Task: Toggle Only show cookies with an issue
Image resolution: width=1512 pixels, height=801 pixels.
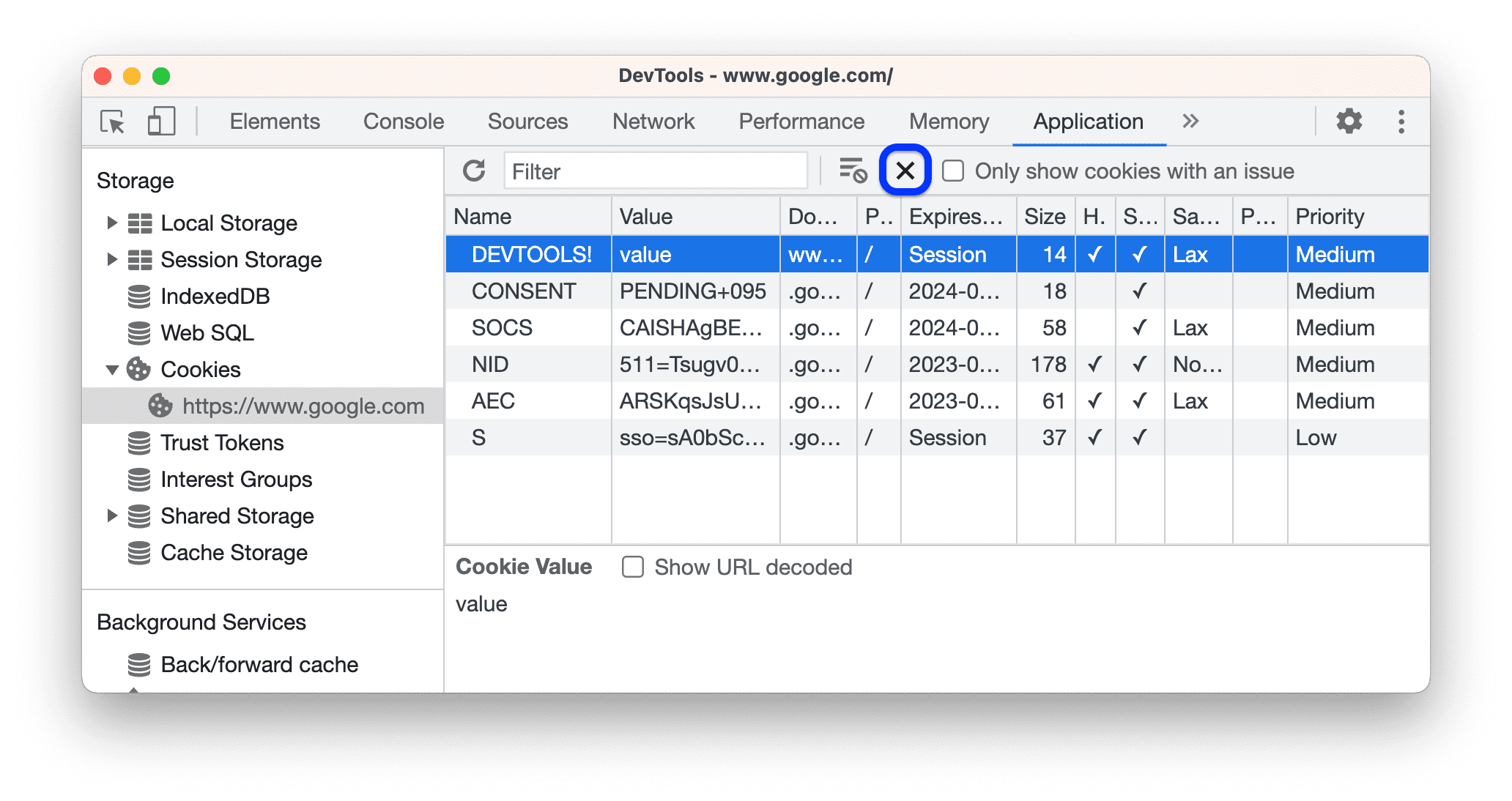Action: point(957,170)
